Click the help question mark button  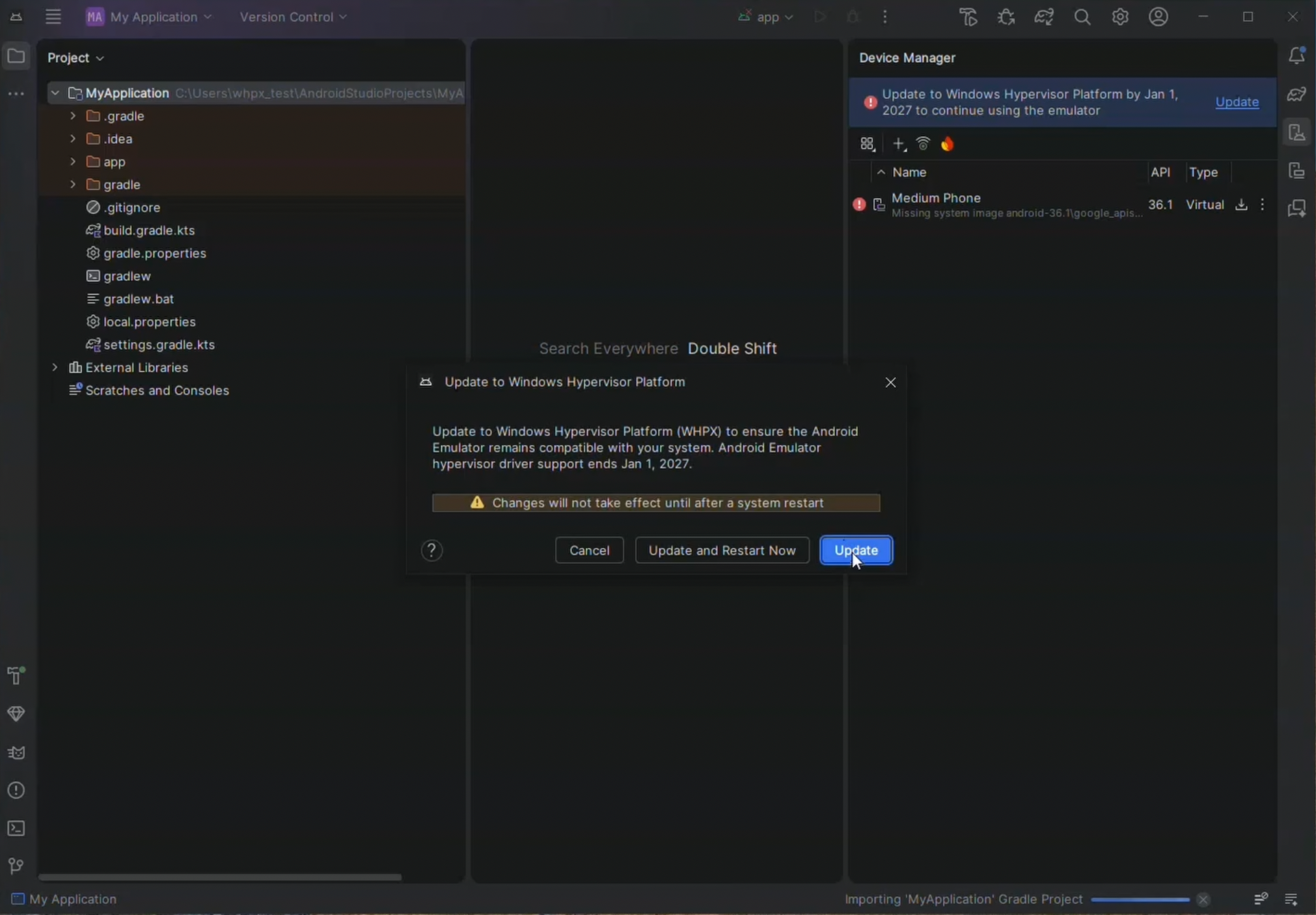432,551
